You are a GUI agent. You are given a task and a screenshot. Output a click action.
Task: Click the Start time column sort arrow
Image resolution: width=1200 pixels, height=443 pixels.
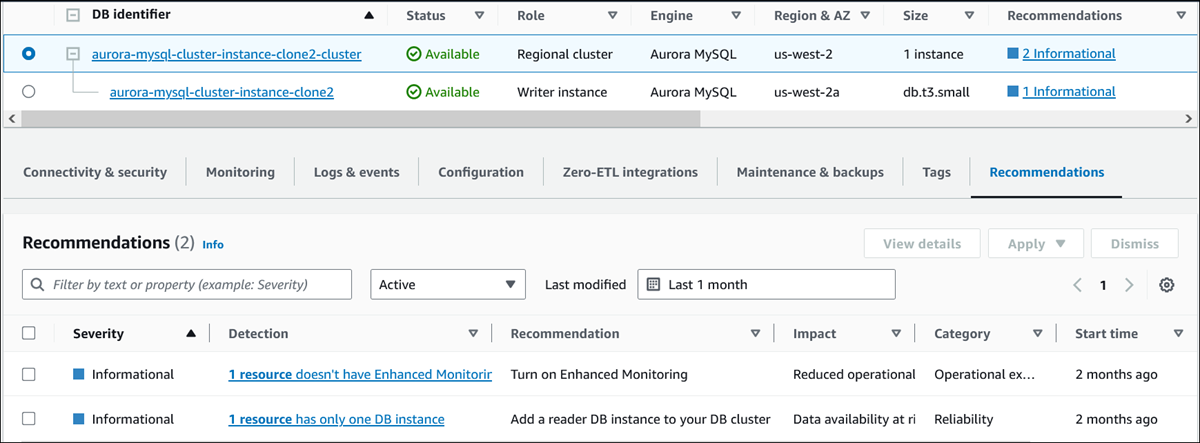coord(1176,334)
